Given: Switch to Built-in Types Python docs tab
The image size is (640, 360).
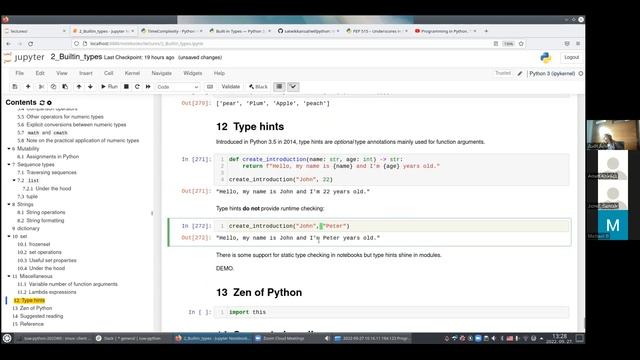Looking at the screenshot, I should pyautogui.click(x=240, y=31).
